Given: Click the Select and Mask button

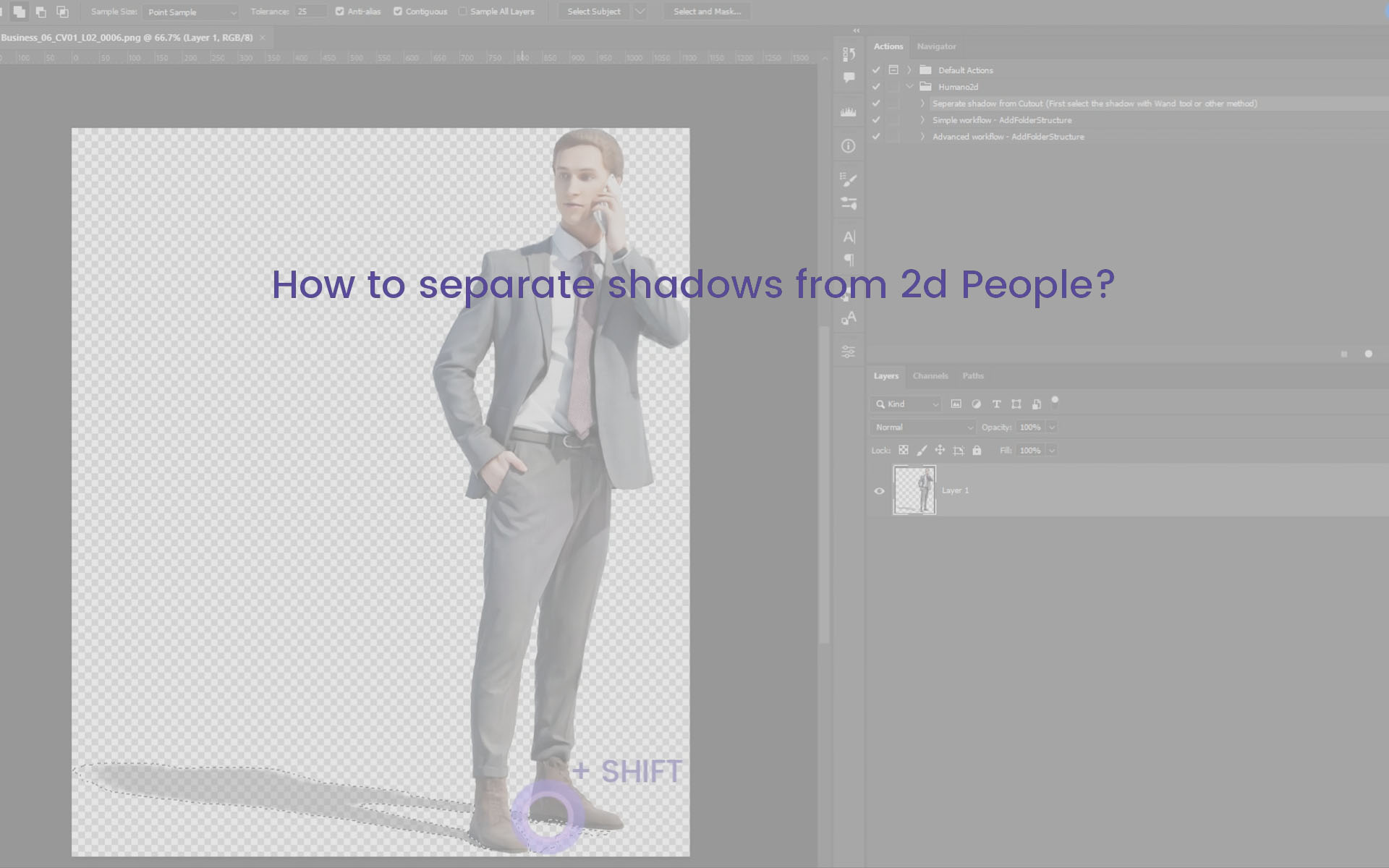Looking at the screenshot, I should (x=707, y=11).
